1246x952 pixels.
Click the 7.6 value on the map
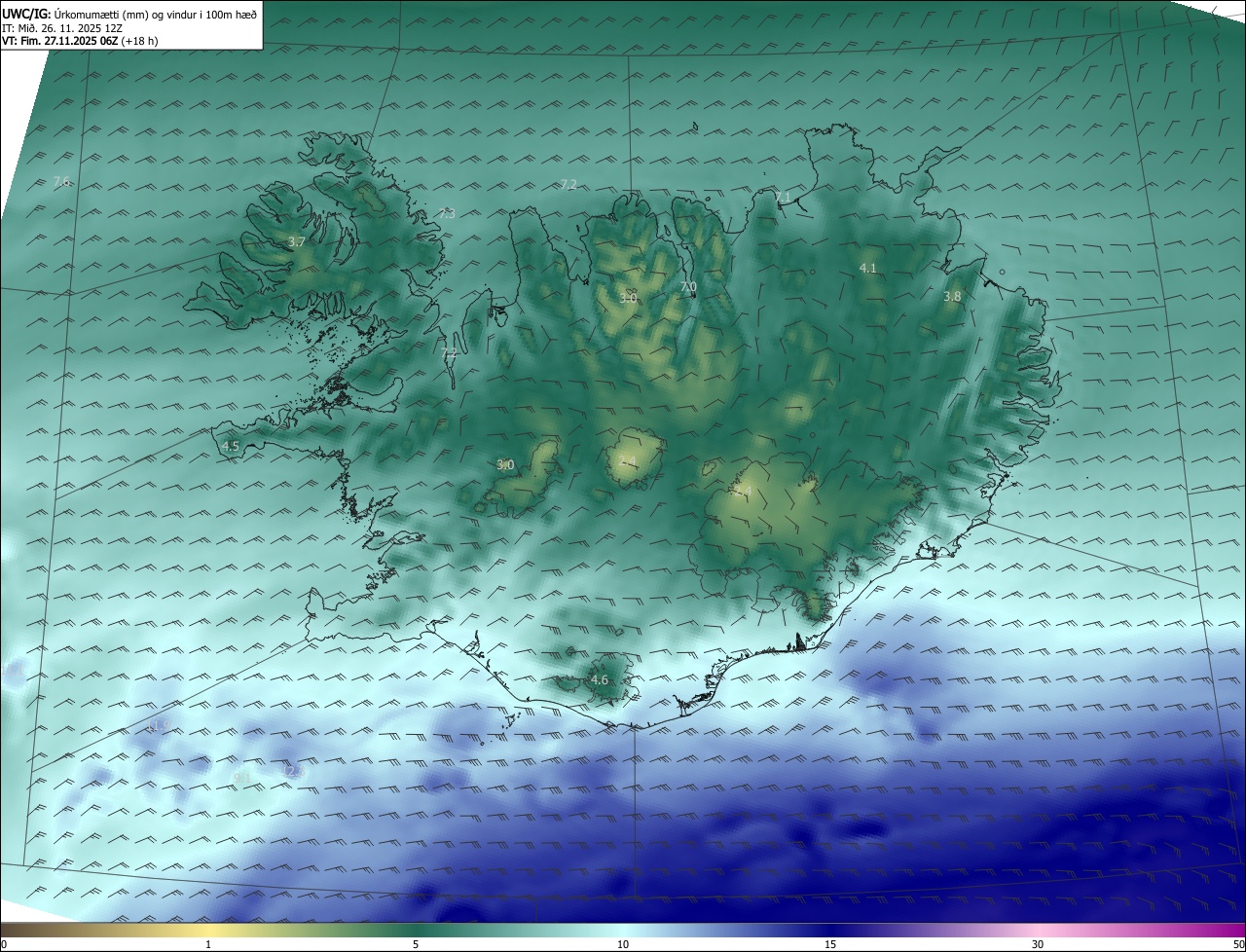61,182
